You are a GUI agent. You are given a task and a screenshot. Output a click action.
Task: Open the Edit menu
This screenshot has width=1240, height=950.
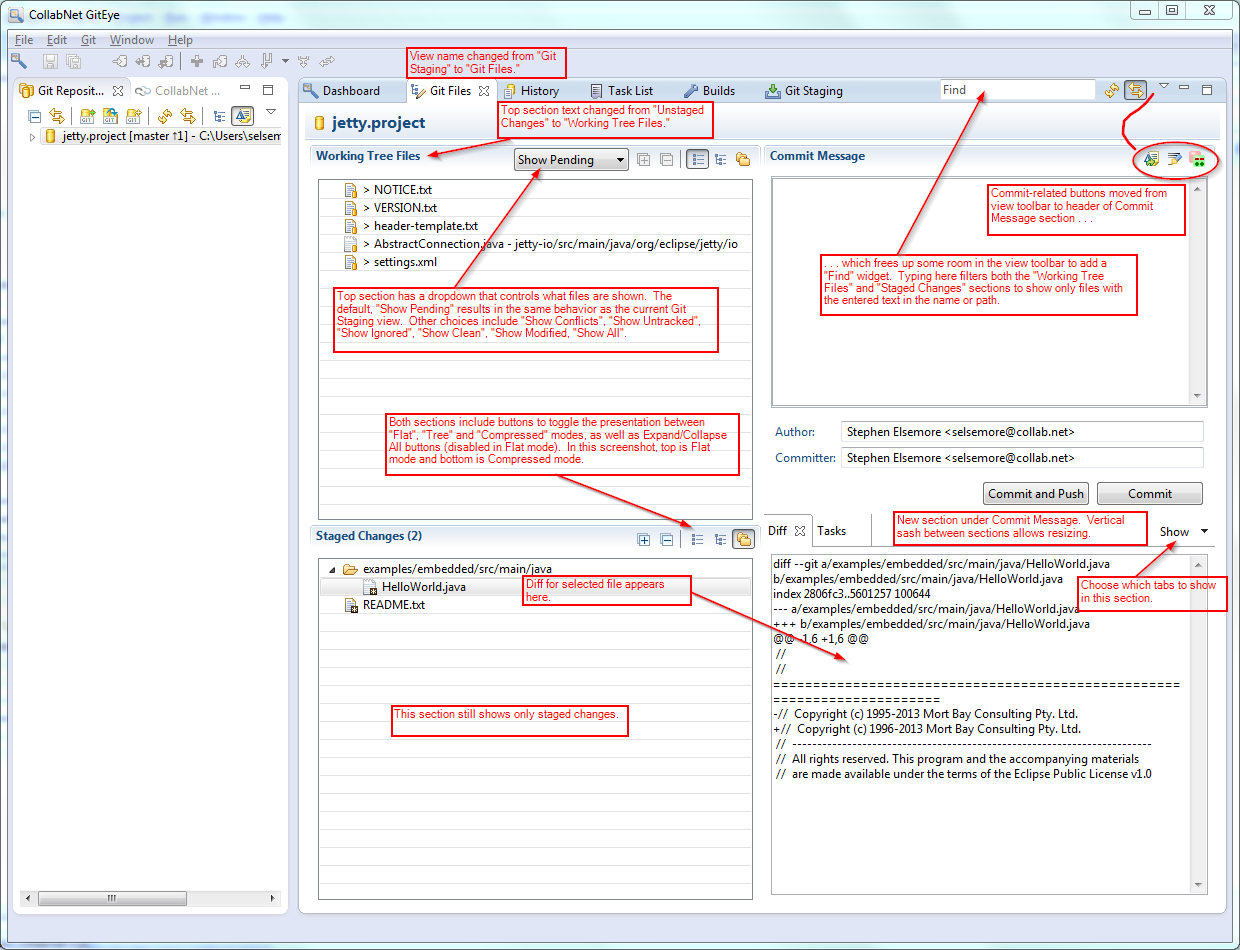click(x=57, y=40)
